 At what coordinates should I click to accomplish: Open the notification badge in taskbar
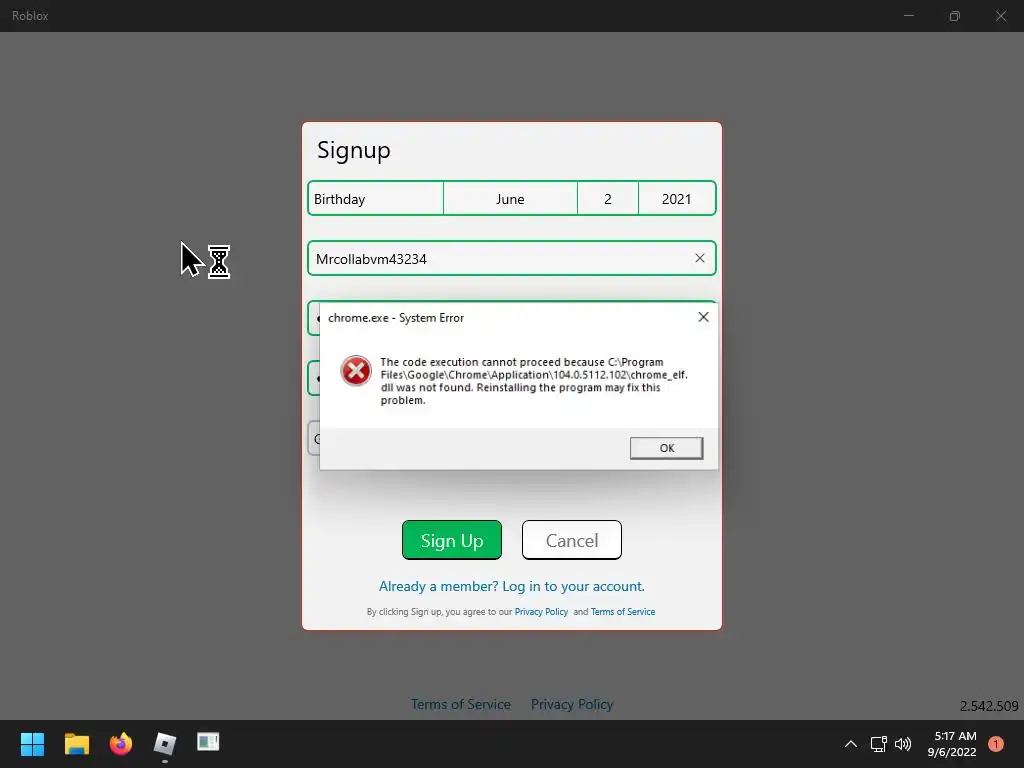995,743
